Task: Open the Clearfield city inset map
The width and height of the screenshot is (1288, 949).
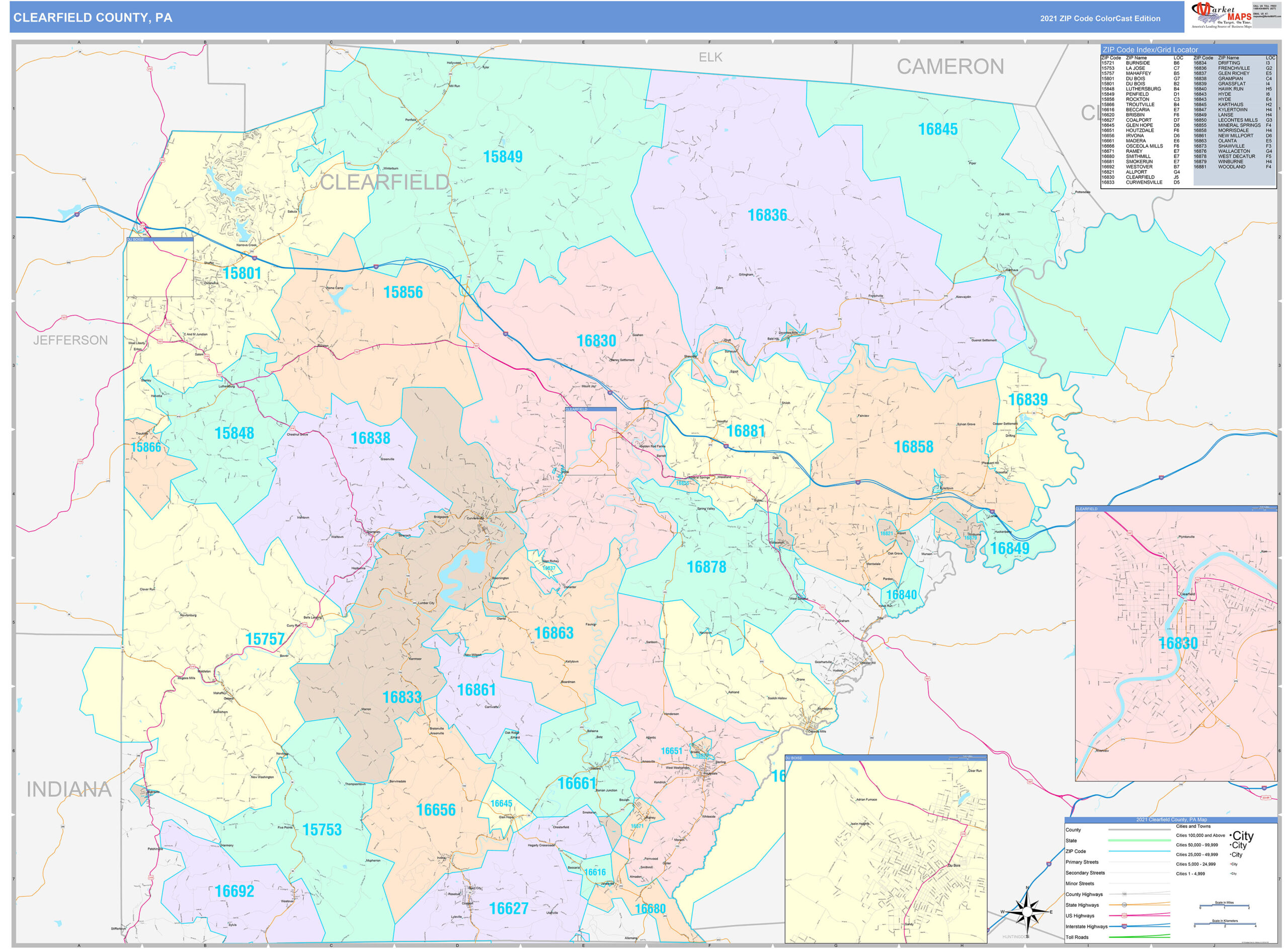Action: point(1176,644)
